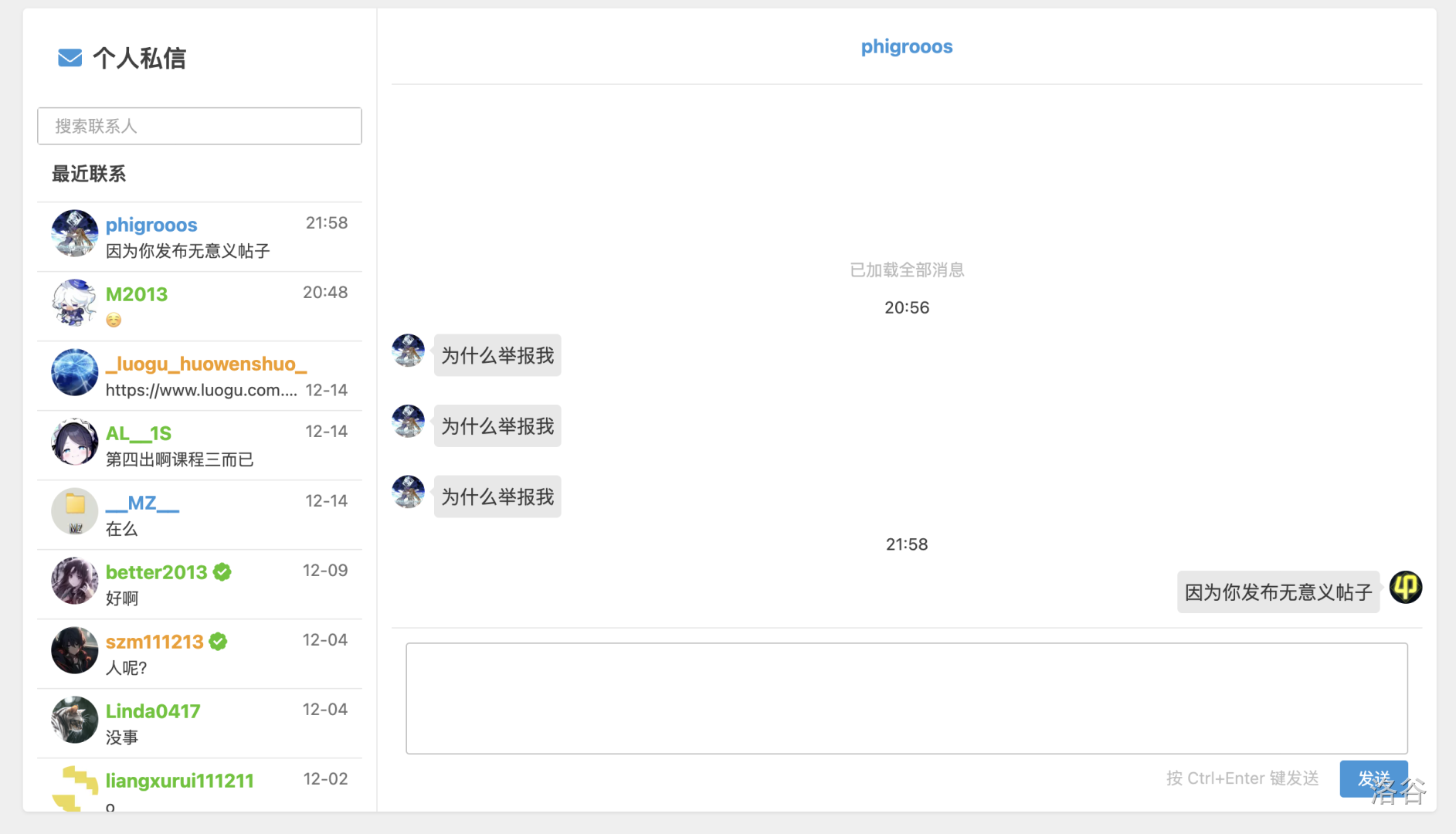
Task: Click the verified badge beside szm111213
Action: click(x=219, y=642)
